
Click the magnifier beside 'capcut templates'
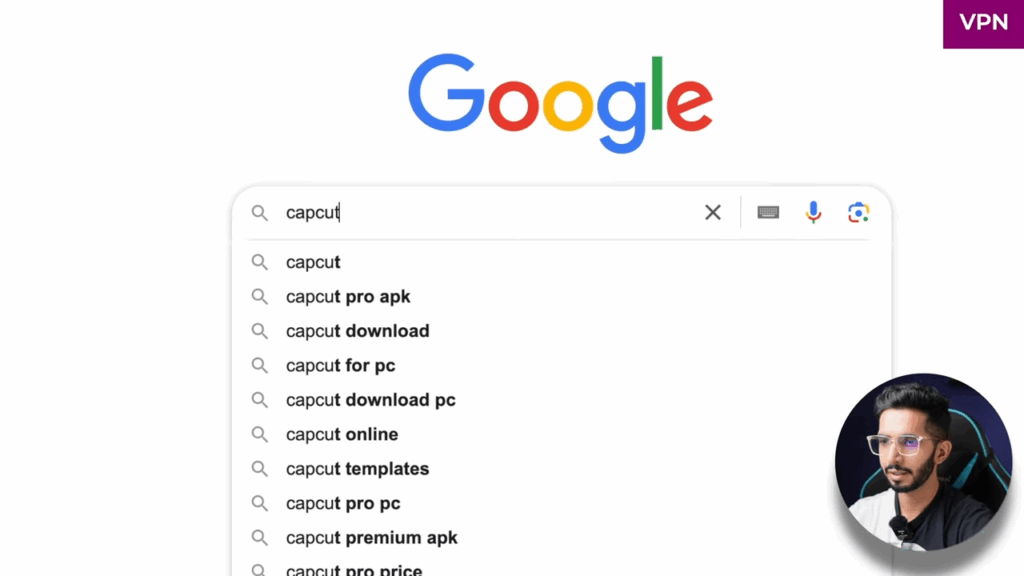click(260, 469)
